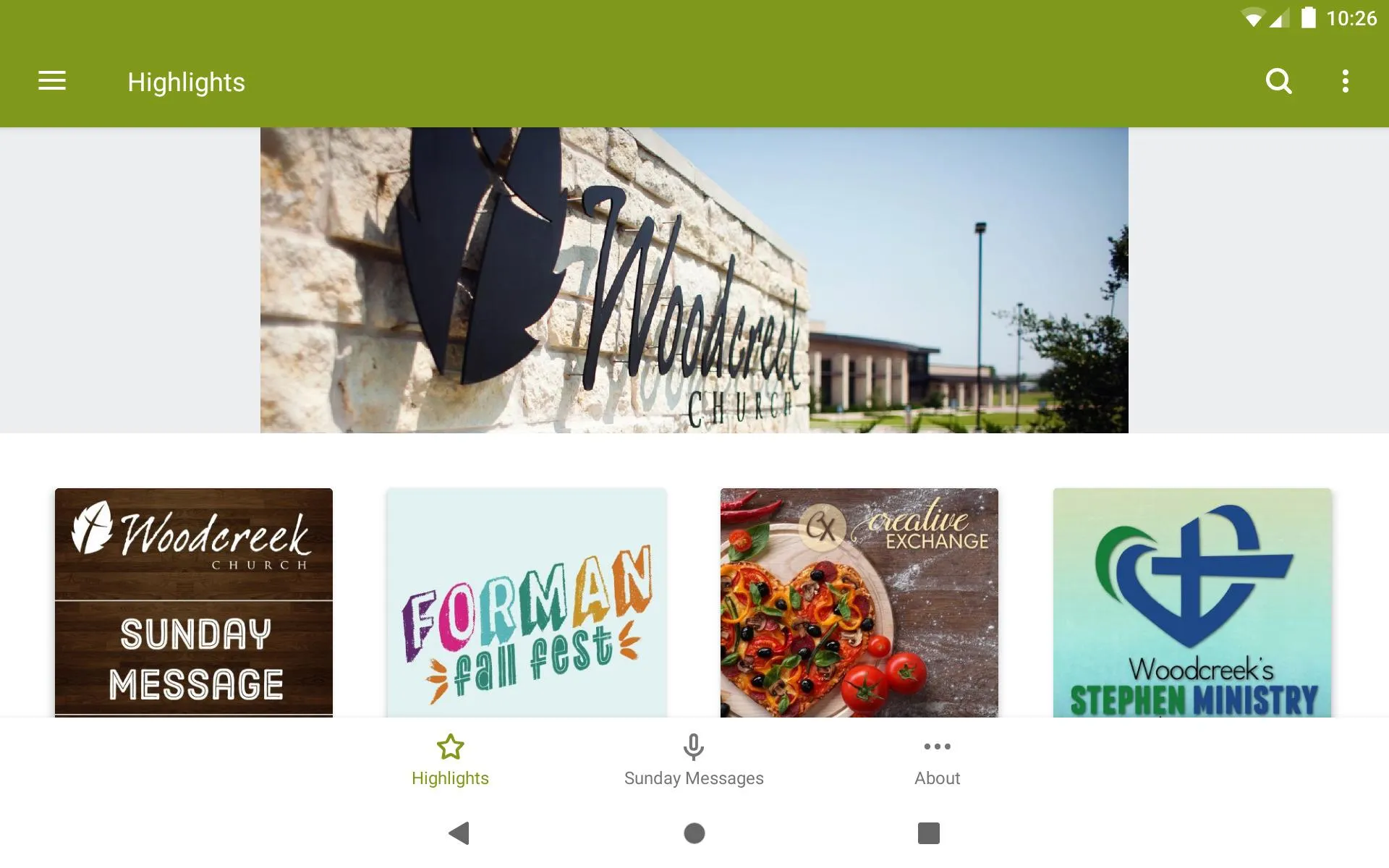Expand the more options dropdown
The image size is (1389, 868).
pyautogui.click(x=1346, y=81)
